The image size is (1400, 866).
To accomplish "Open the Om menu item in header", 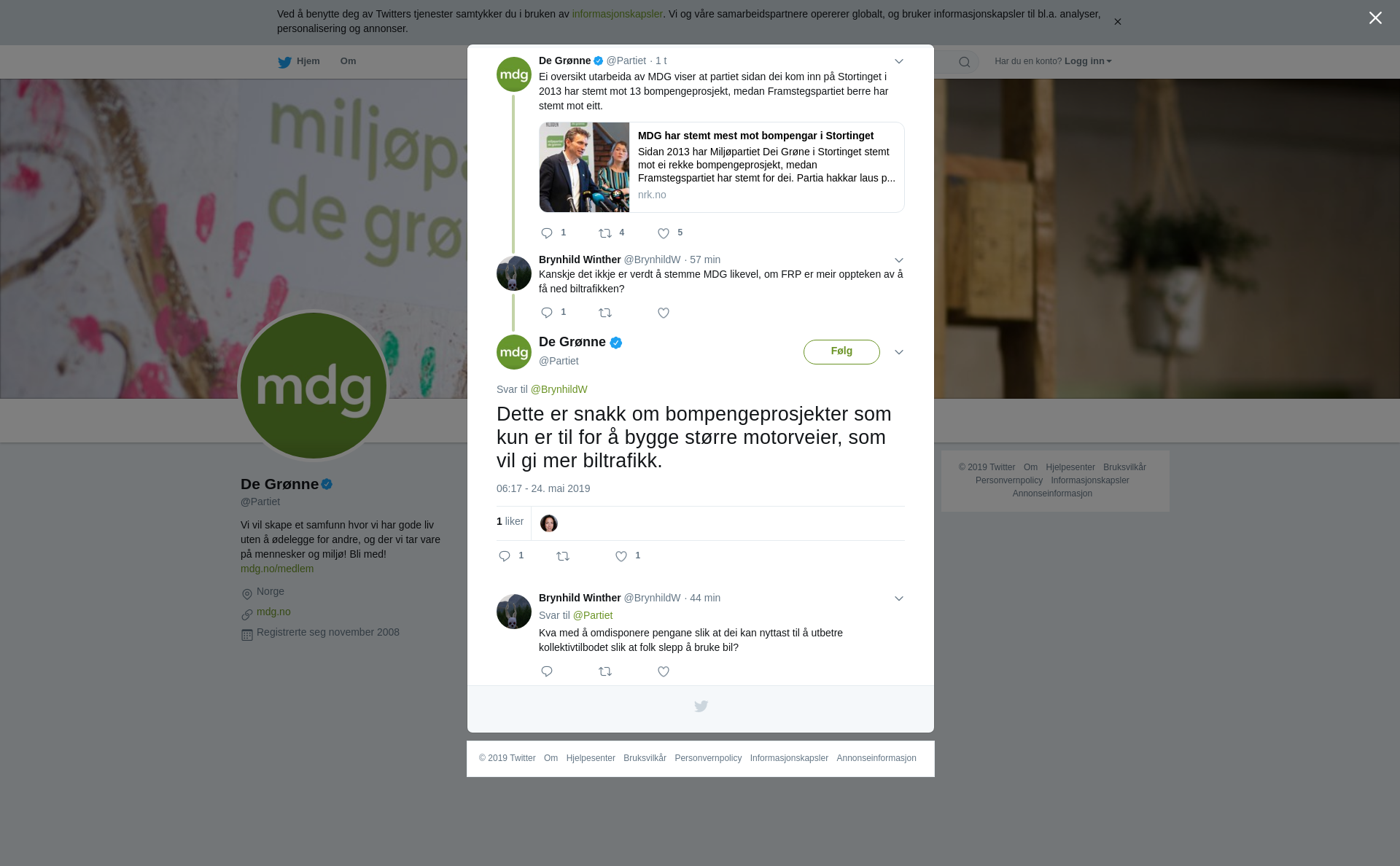I will pos(348,61).
